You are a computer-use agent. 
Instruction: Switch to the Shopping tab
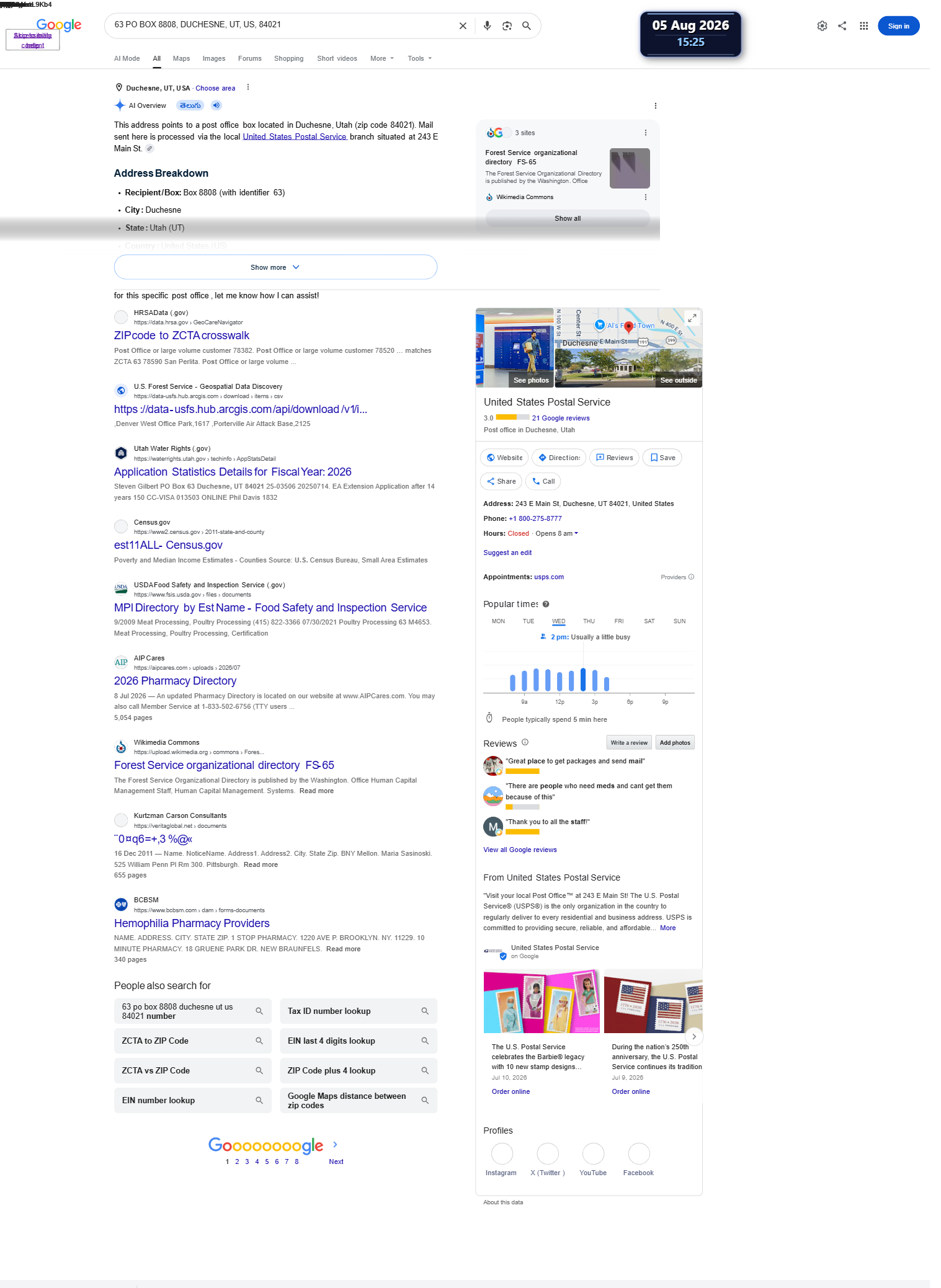tap(289, 59)
